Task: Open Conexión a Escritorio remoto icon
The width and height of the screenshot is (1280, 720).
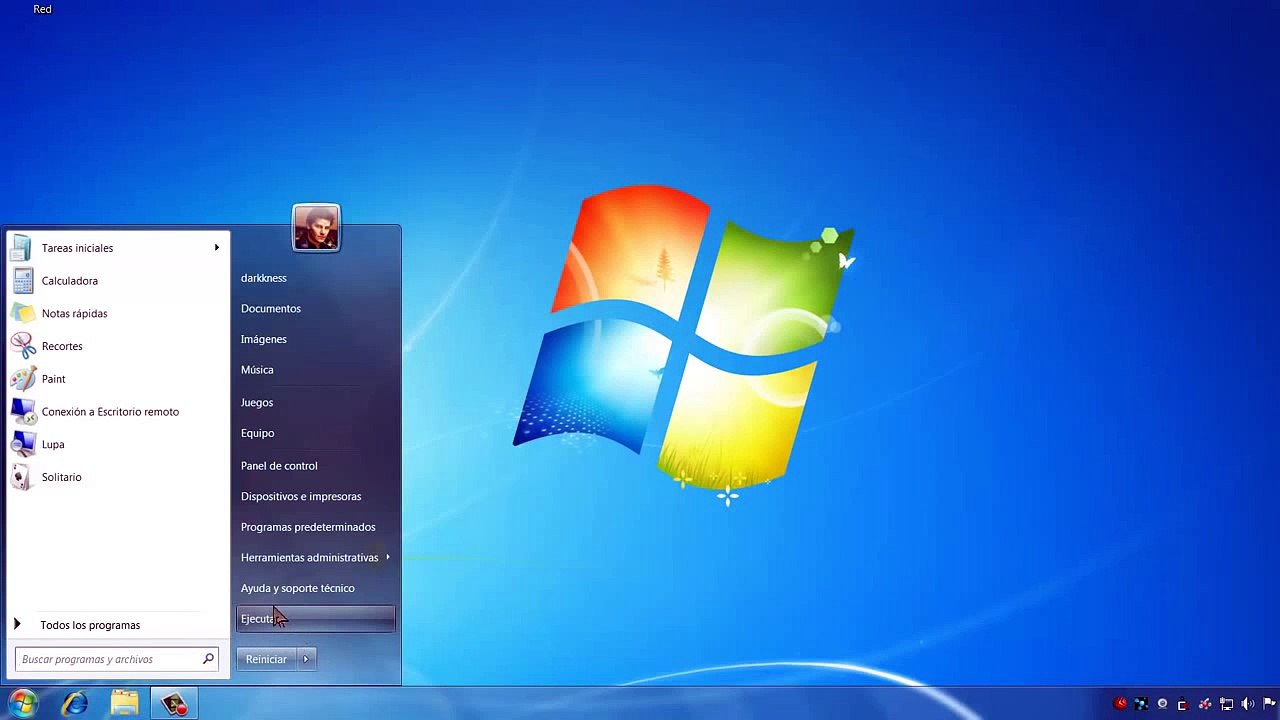Action: 23,411
